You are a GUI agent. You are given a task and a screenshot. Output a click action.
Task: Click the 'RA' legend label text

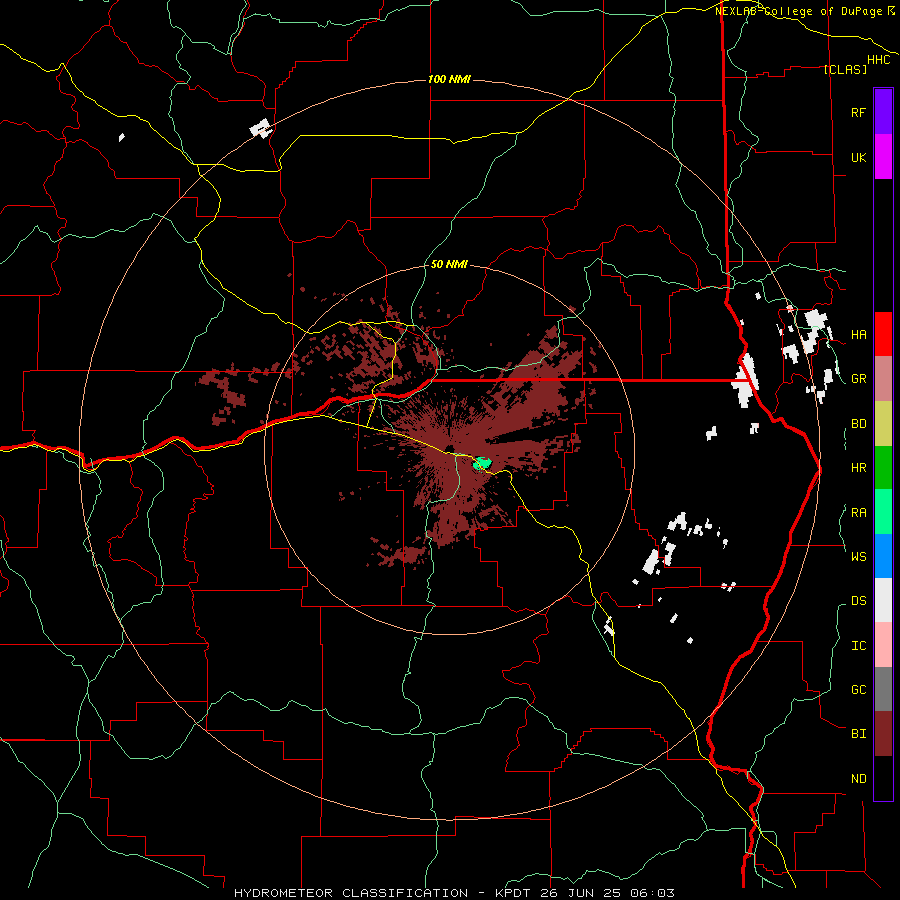coord(858,513)
